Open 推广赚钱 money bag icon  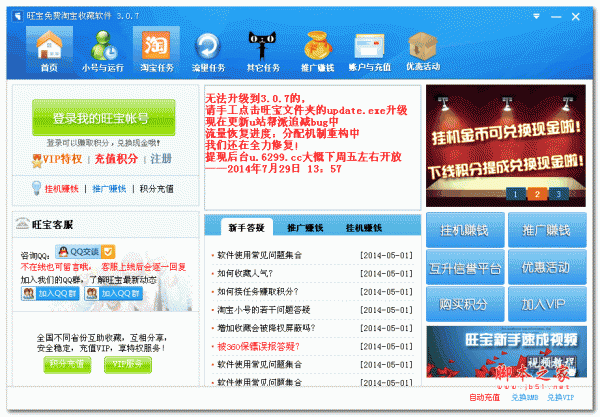click(317, 50)
